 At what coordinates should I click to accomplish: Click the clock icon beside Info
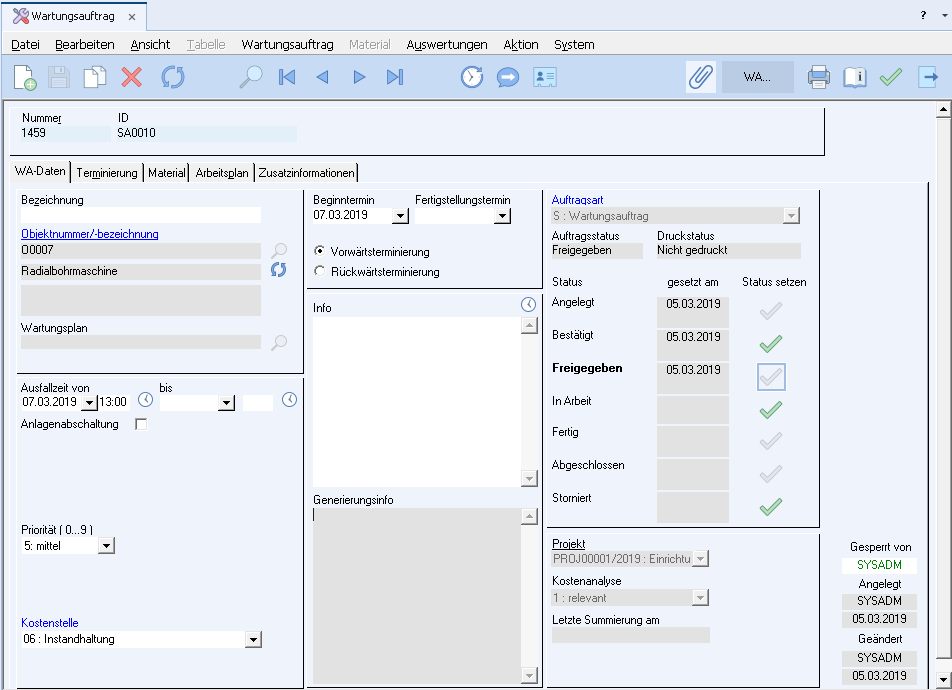529,305
